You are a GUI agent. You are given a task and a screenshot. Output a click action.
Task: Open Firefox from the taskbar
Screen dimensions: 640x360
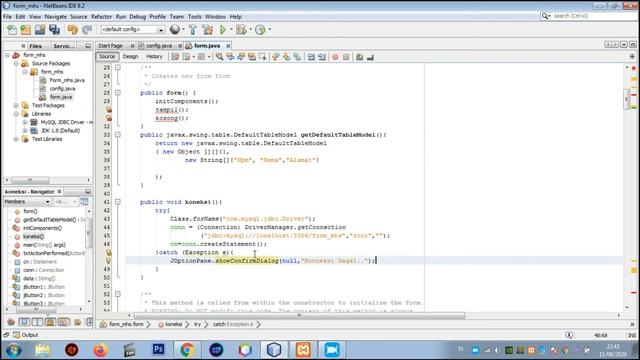pyautogui.click(x=100, y=350)
